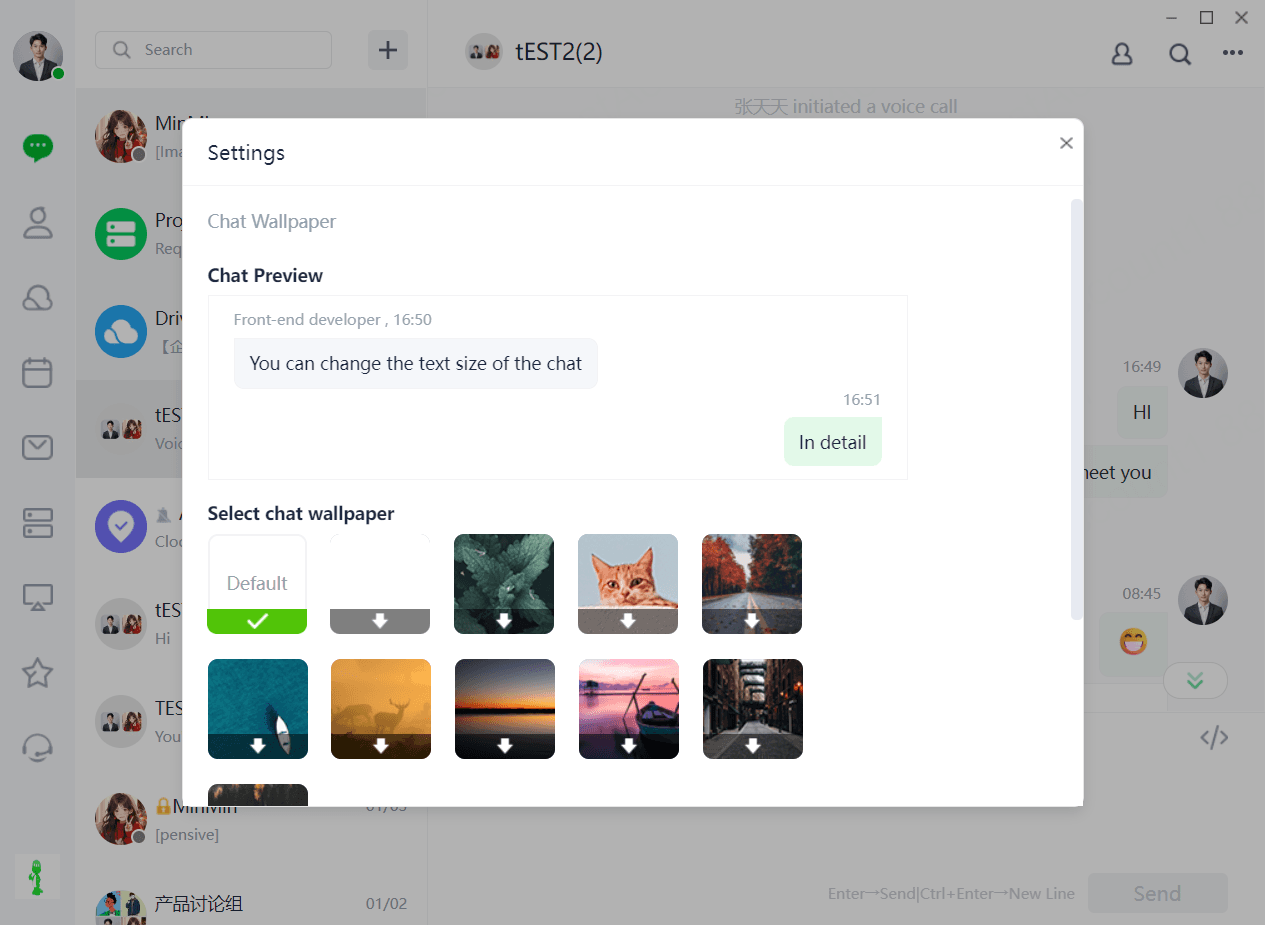
Task: Select the autumn road wallpaper
Action: coord(752,584)
